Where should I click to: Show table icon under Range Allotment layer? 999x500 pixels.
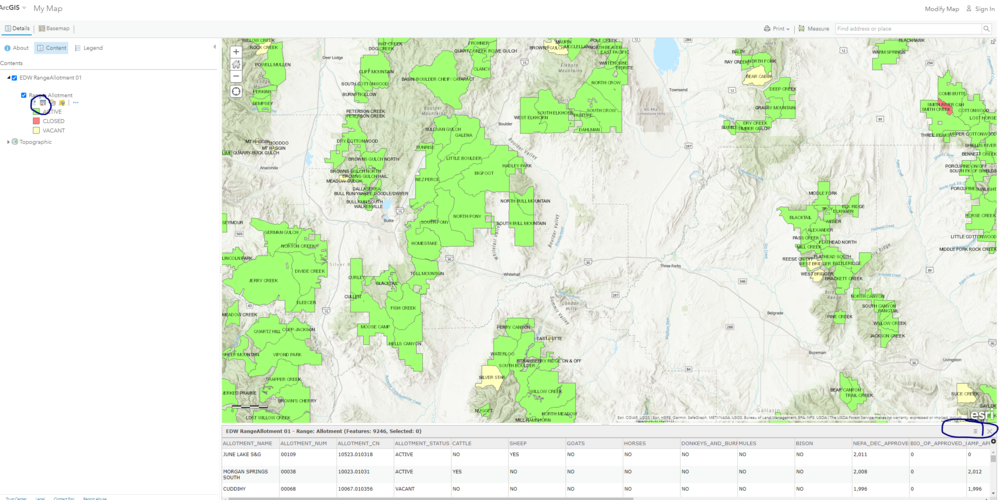point(43,103)
